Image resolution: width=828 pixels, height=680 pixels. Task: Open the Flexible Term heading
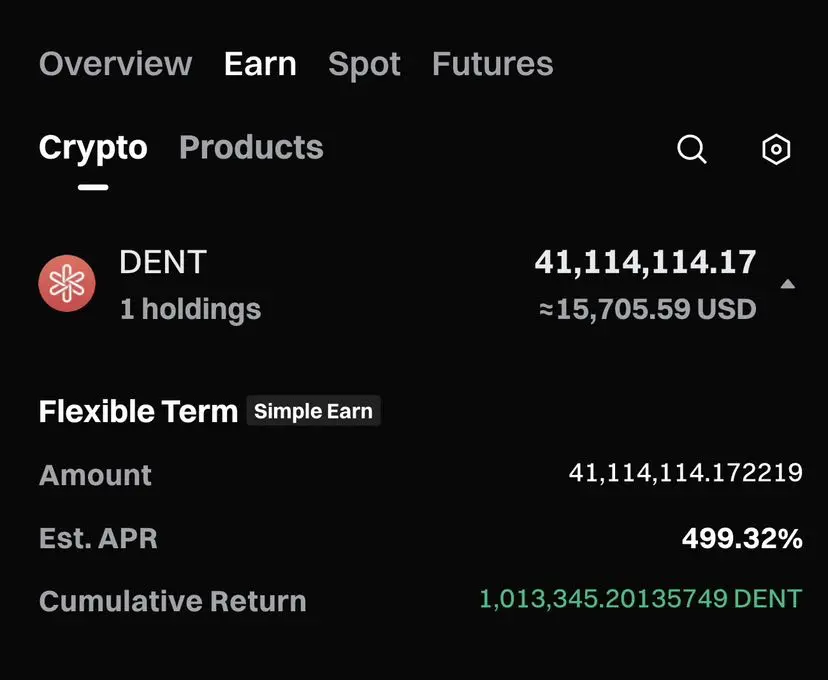tap(138, 411)
